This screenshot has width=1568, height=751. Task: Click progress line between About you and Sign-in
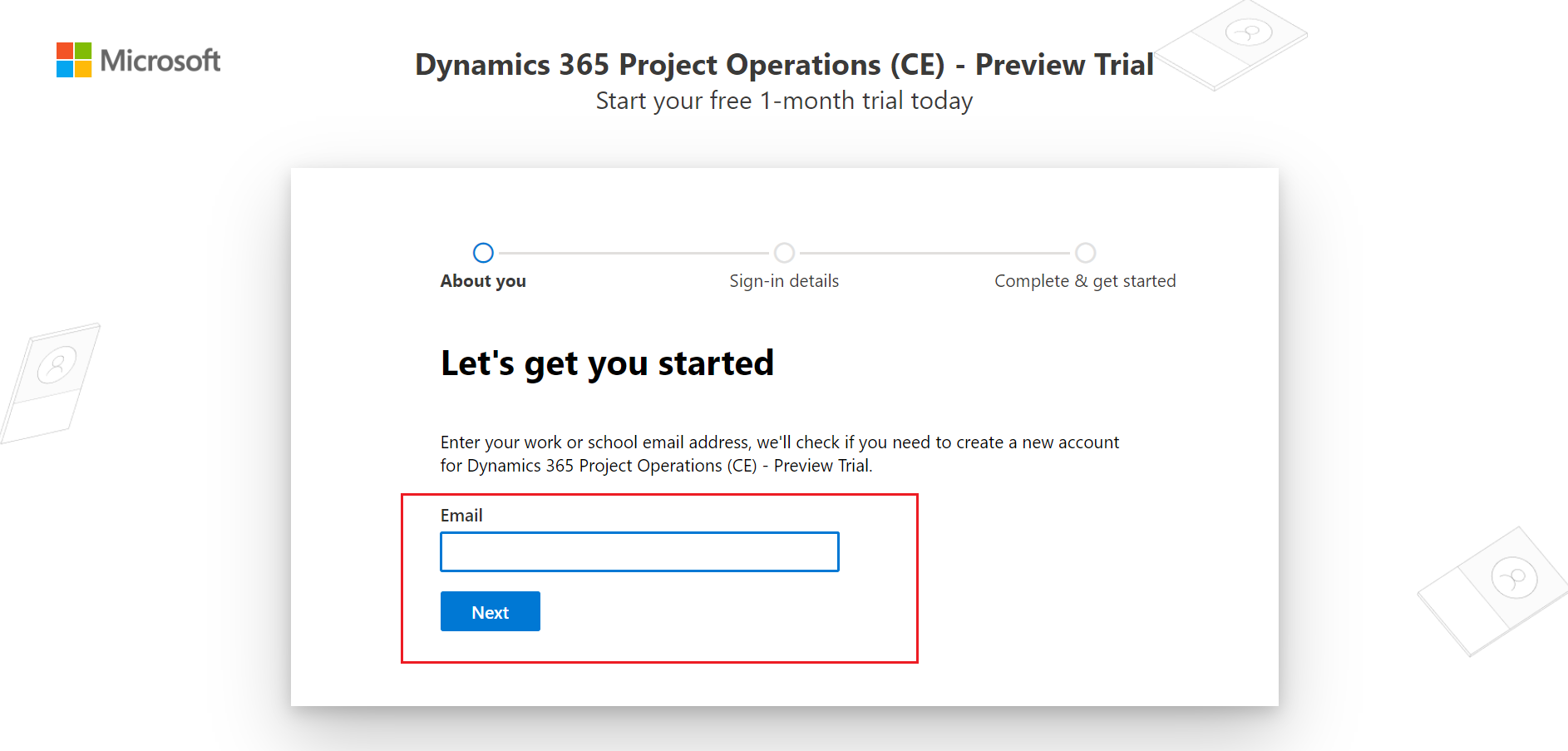[x=634, y=253]
